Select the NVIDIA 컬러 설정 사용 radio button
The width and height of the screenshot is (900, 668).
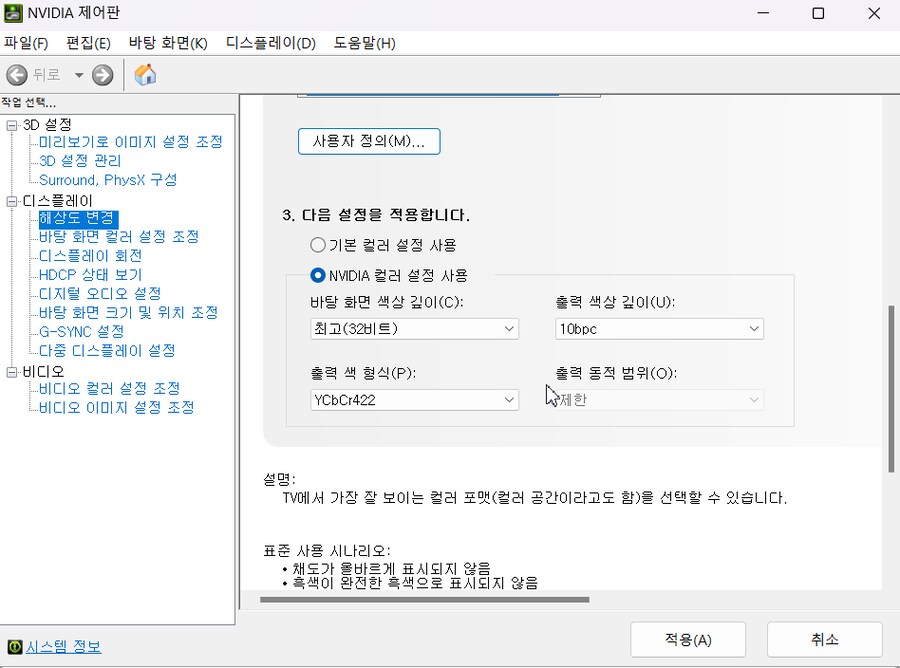318,275
